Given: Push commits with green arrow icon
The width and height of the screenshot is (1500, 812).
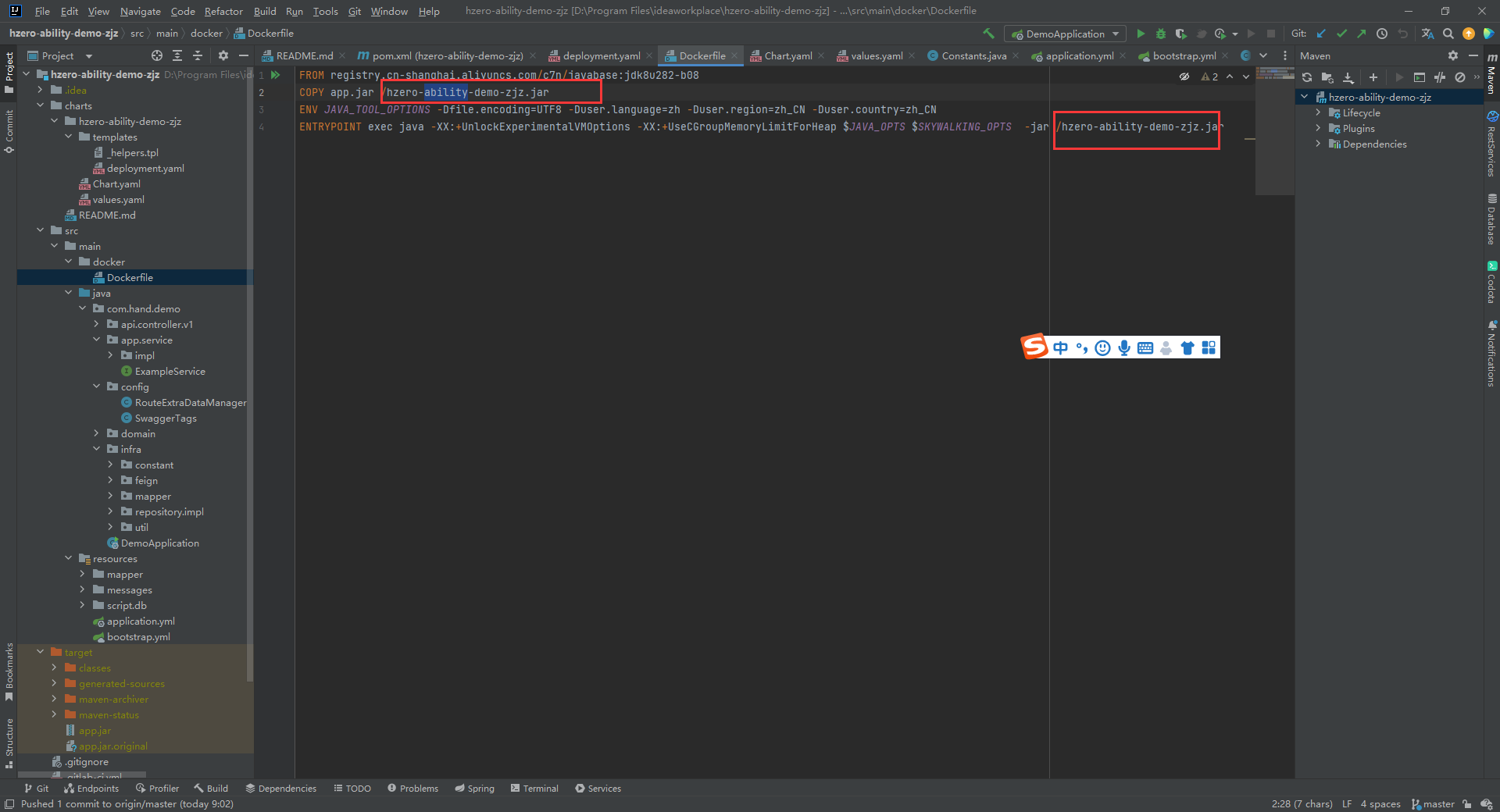Looking at the screenshot, I should 1362,34.
